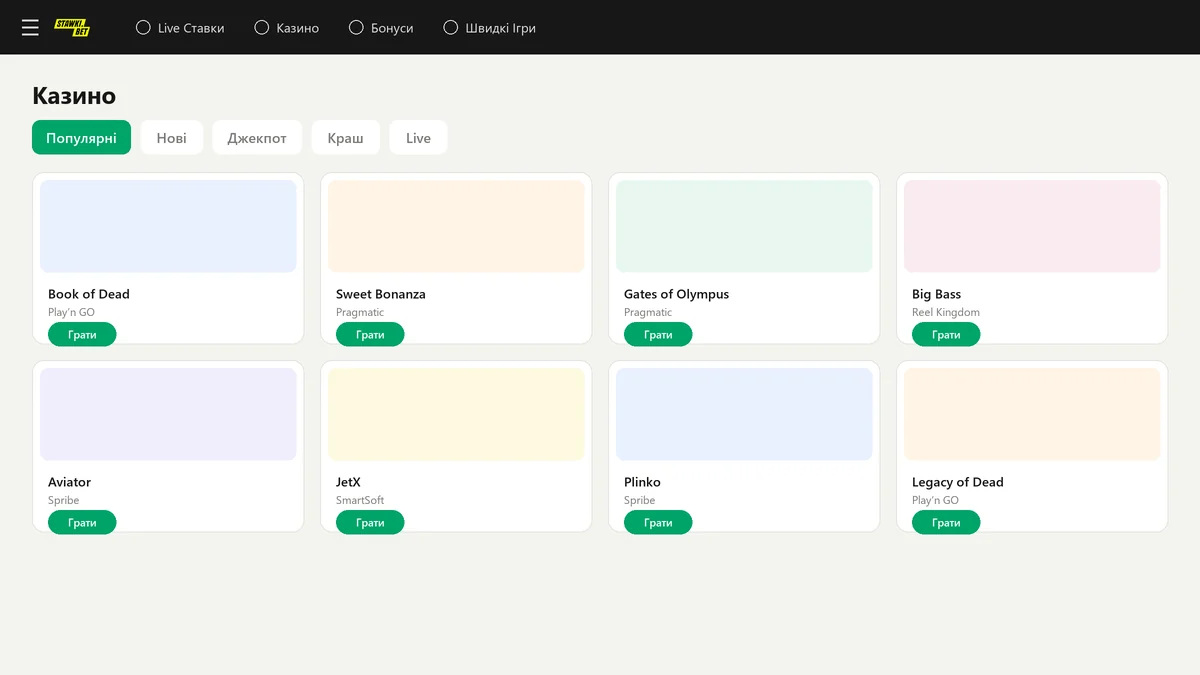The width and height of the screenshot is (1200, 675).
Task: Click the Aviator game title
Action: (x=69, y=482)
